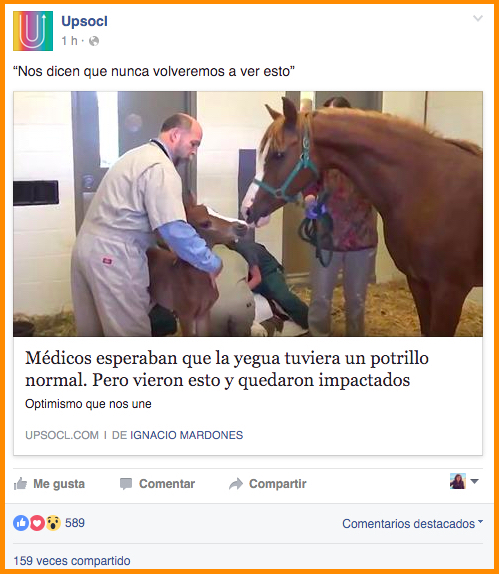Click the Me gusta button label

click(x=59, y=484)
